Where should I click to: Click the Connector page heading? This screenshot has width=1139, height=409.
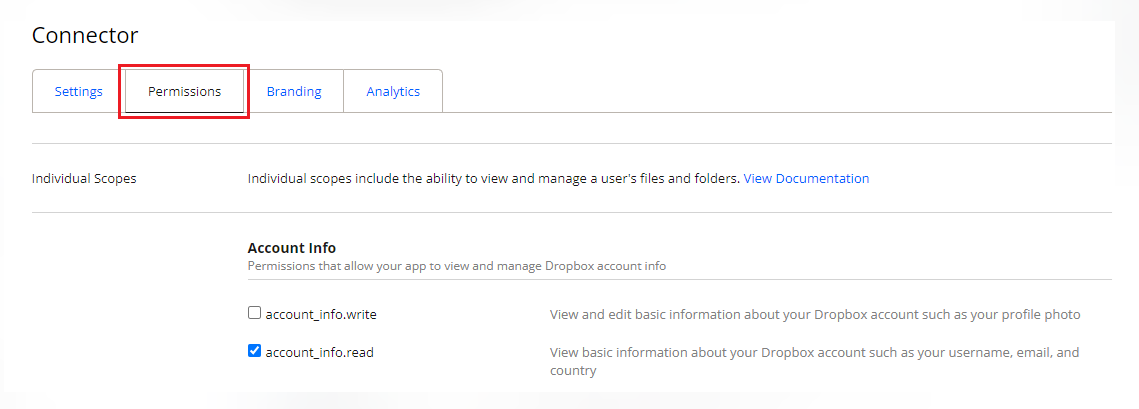pyautogui.click(x=85, y=35)
